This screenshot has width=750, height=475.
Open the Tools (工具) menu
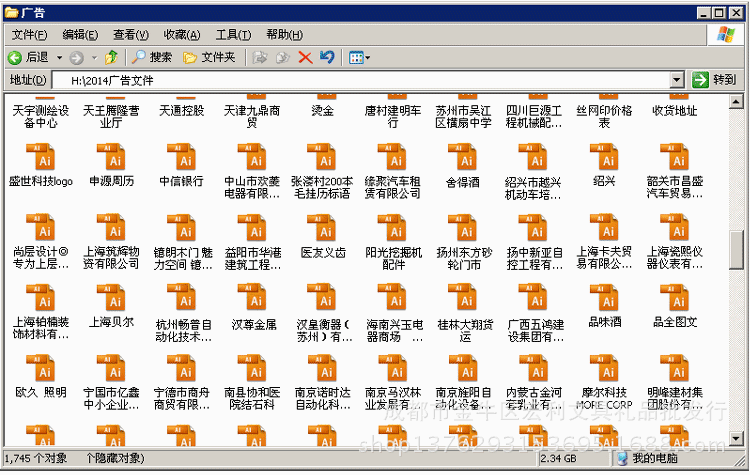click(233, 34)
